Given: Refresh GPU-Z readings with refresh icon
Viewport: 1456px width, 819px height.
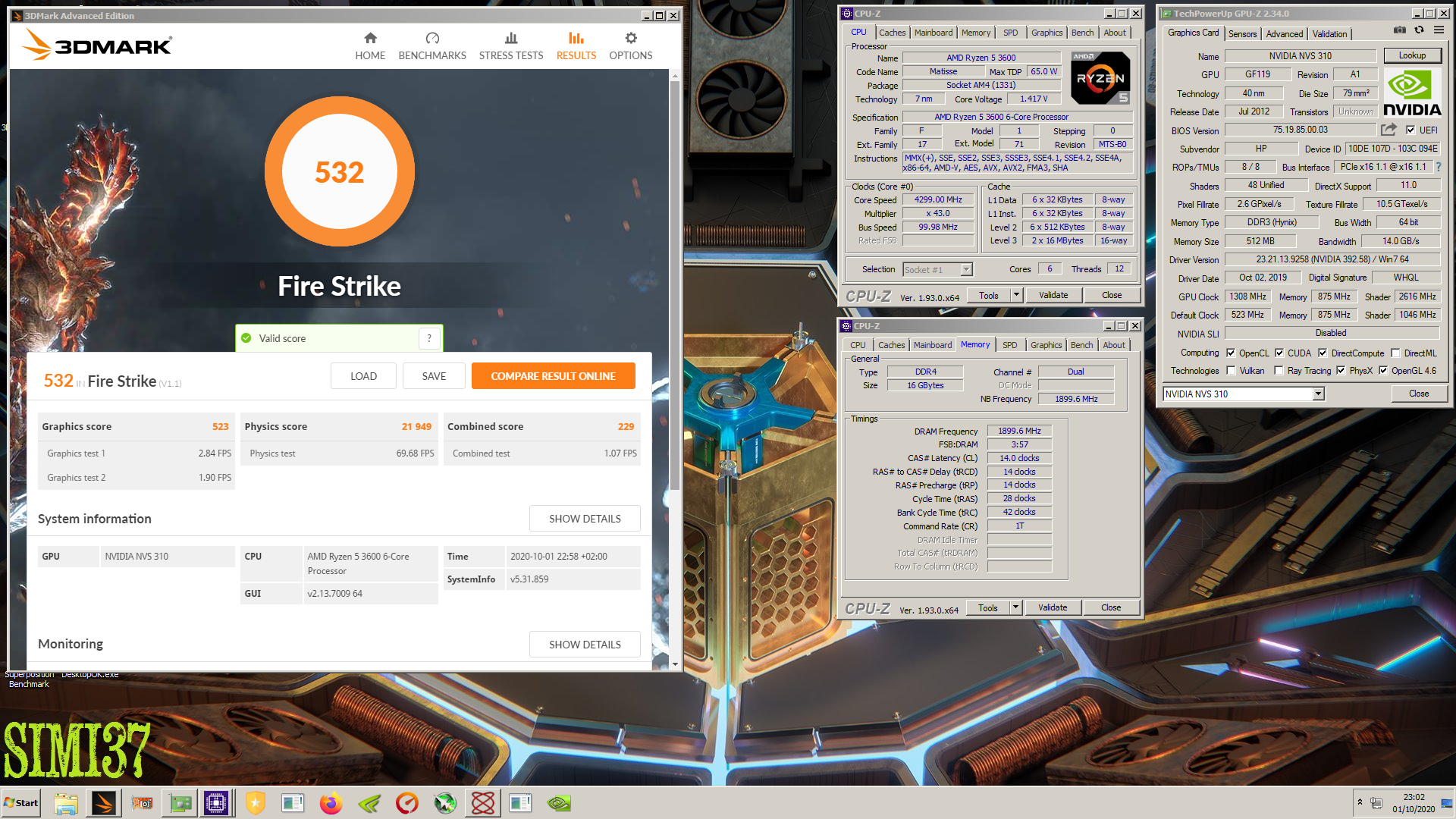Looking at the screenshot, I should [x=1420, y=30].
